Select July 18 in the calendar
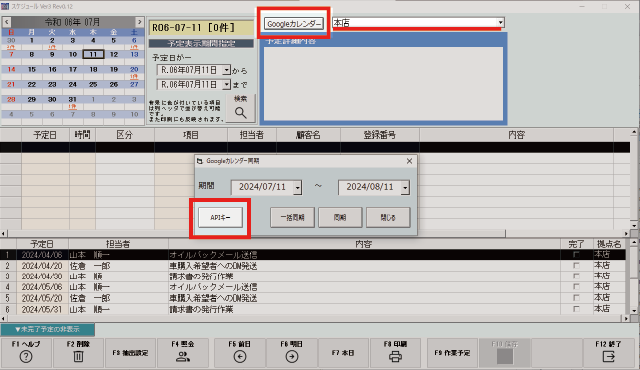This screenshot has height=370, width=640. click(93, 70)
